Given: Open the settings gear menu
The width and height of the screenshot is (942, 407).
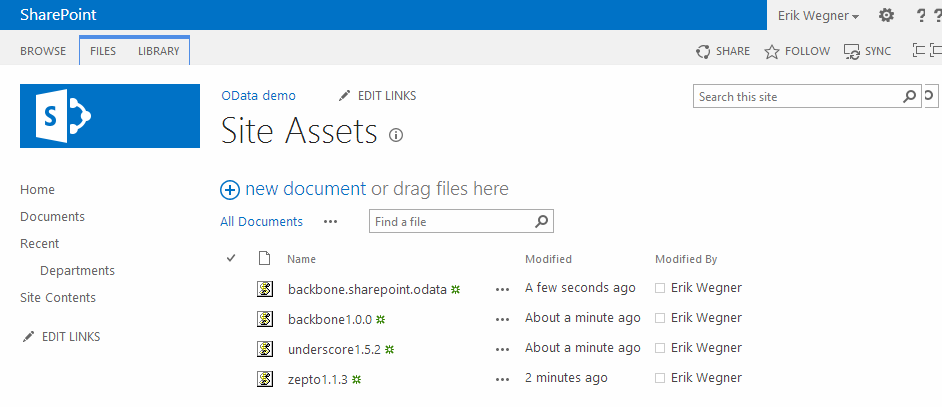Looking at the screenshot, I should (x=886, y=15).
